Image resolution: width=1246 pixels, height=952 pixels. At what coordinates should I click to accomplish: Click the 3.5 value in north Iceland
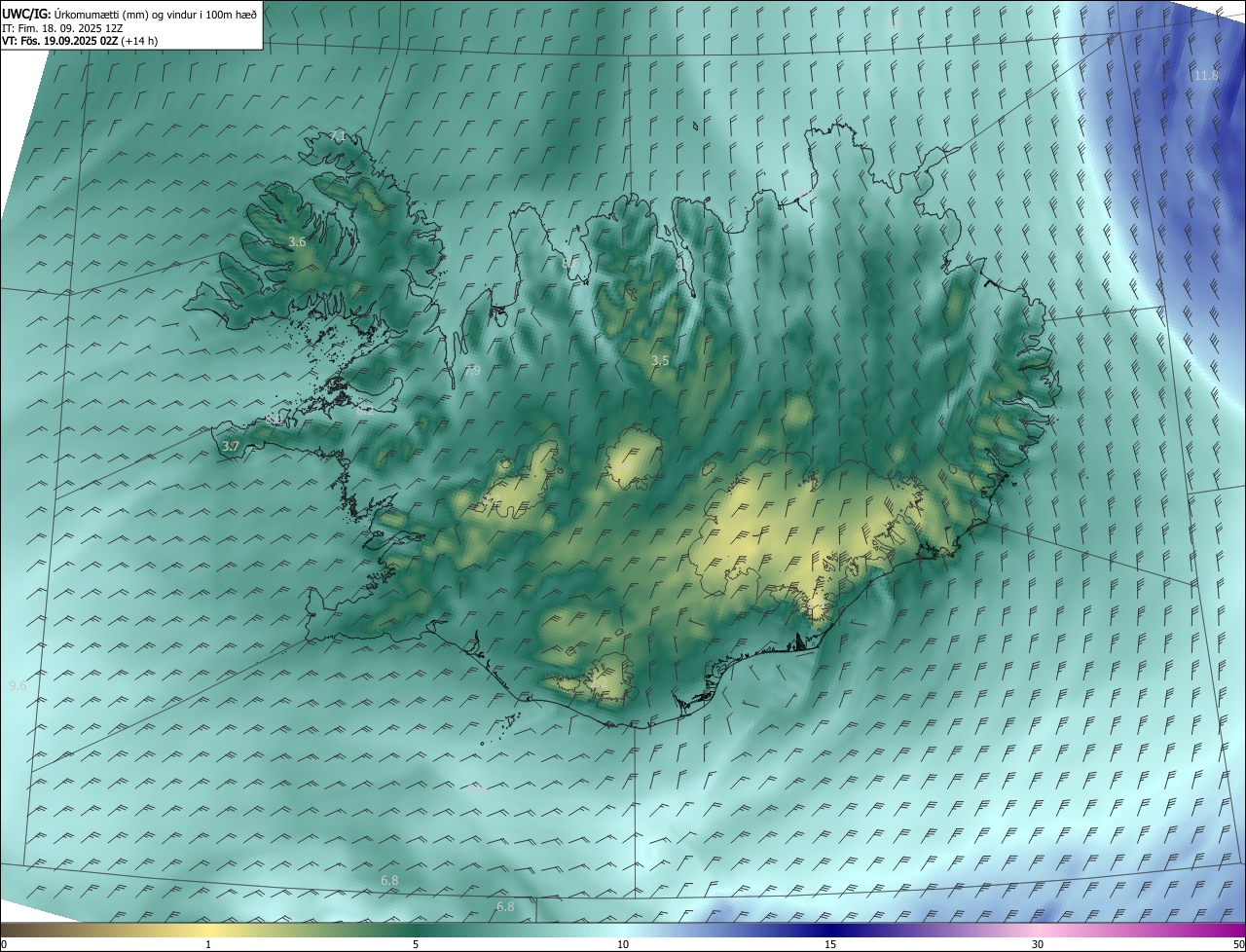[660, 361]
